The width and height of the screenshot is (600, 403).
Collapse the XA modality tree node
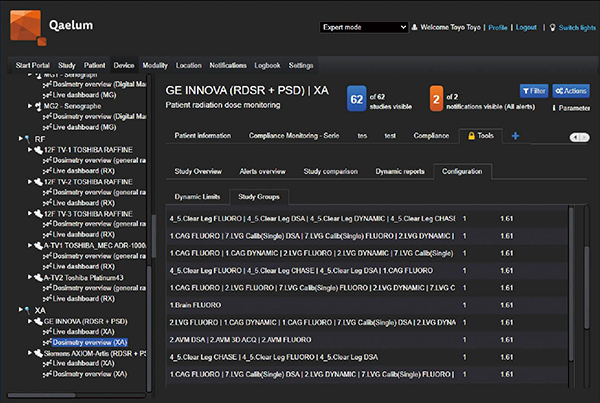22,310
